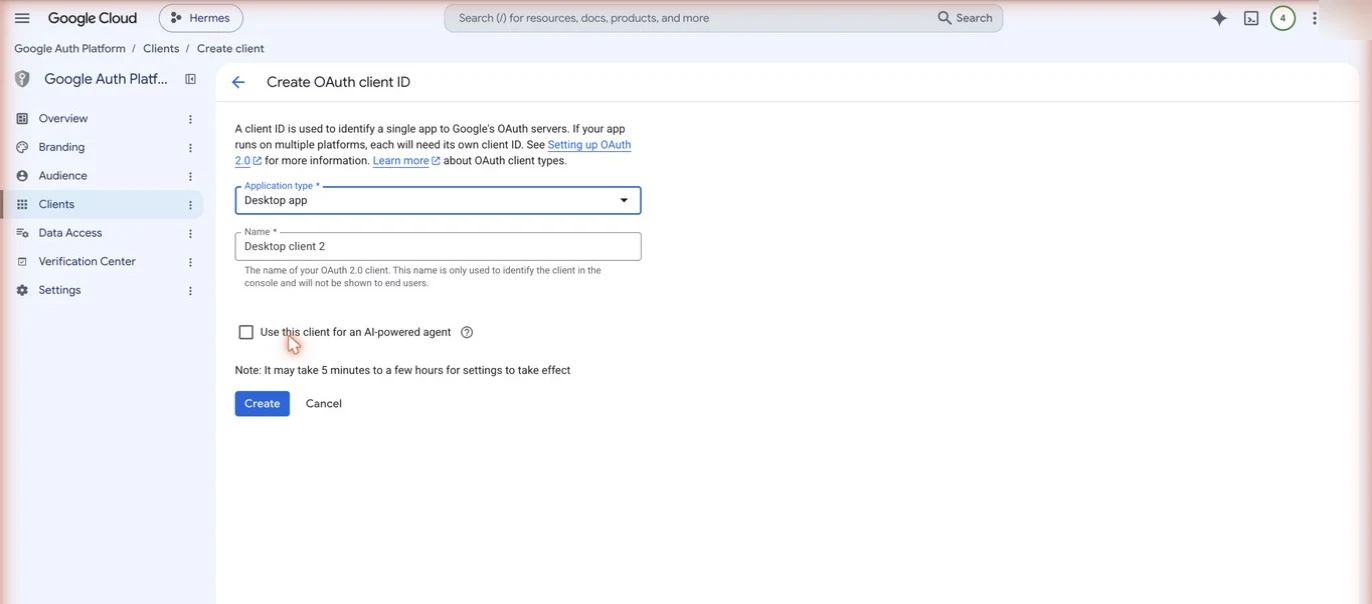Click the Verification Center icon in sidebar
This screenshot has width=1372, height=604.
point(22,262)
